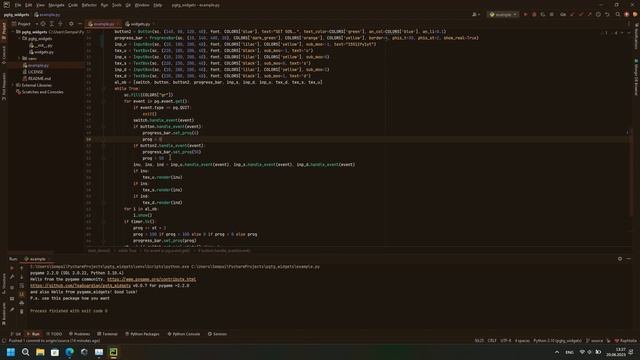
Task: Open the Windows Start menu
Action: point(11,352)
